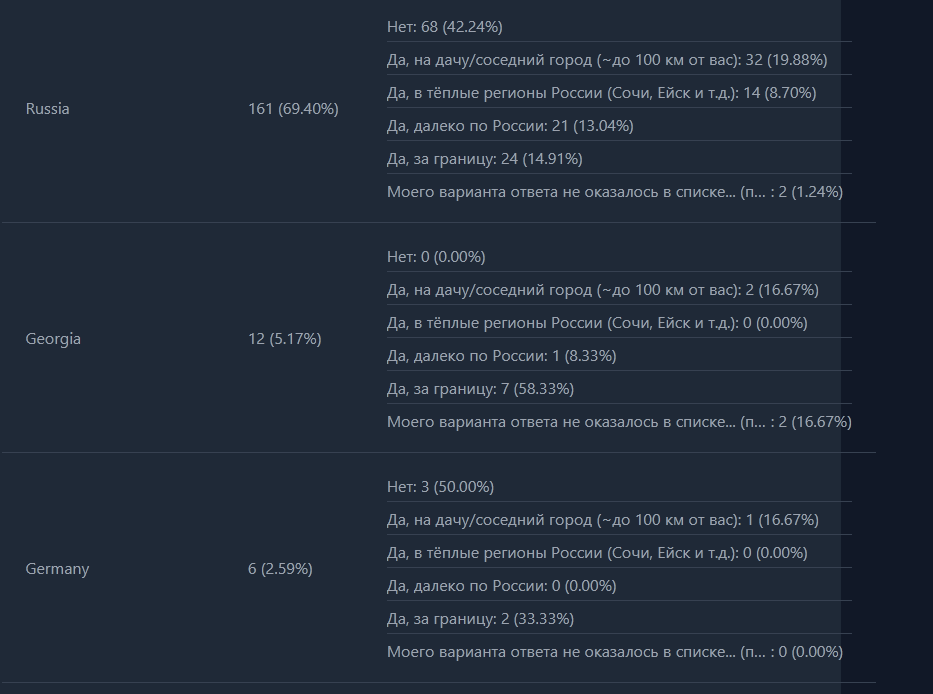
Task: Click 'Да, за границу: 24 (14.91%)'
Action: point(484,159)
